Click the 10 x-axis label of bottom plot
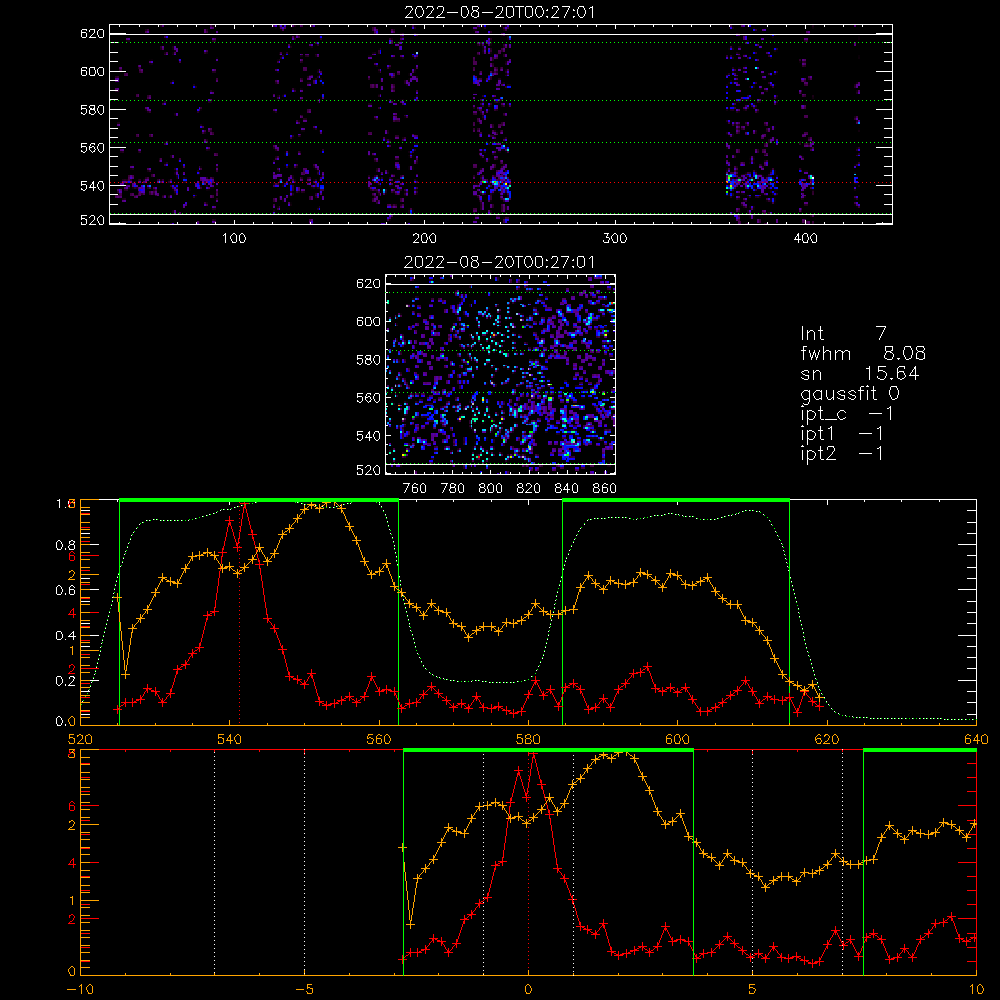 [976, 990]
